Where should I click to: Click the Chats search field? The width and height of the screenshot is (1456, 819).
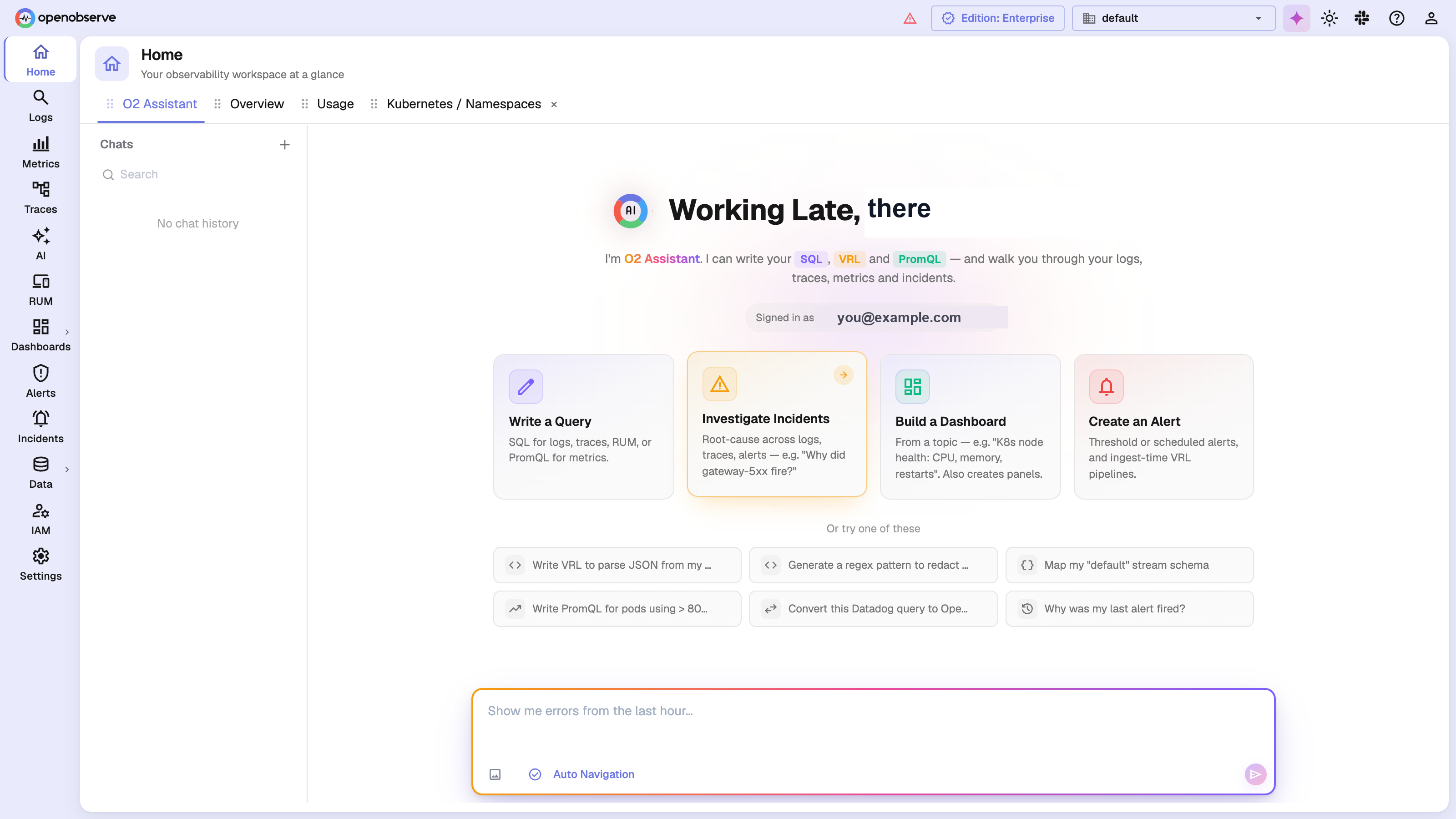pyautogui.click(x=195, y=175)
